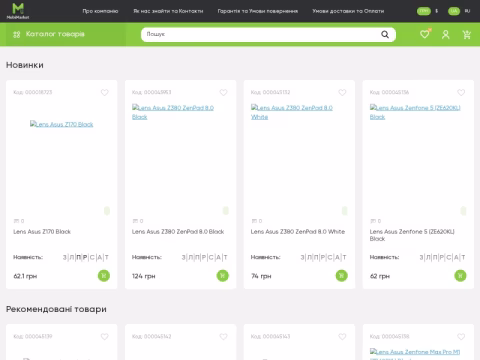Open the user account icon
This screenshot has height=360, width=480.
pyautogui.click(x=446, y=34)
